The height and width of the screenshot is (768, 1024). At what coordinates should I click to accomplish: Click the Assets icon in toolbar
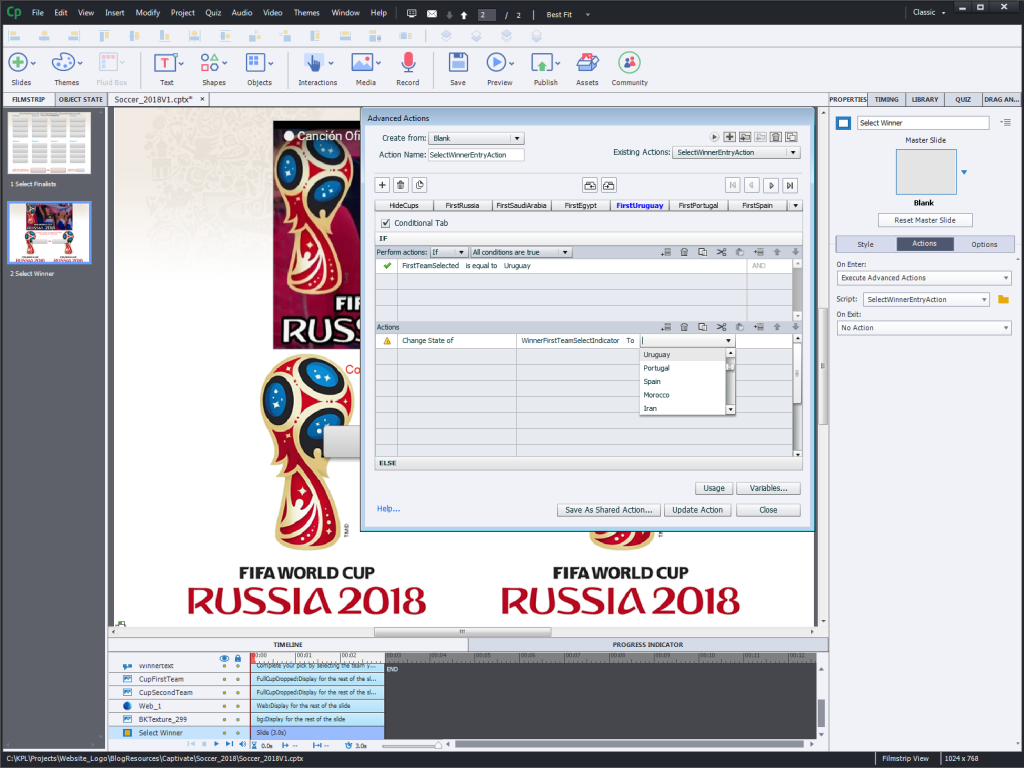tap(587, 63)
